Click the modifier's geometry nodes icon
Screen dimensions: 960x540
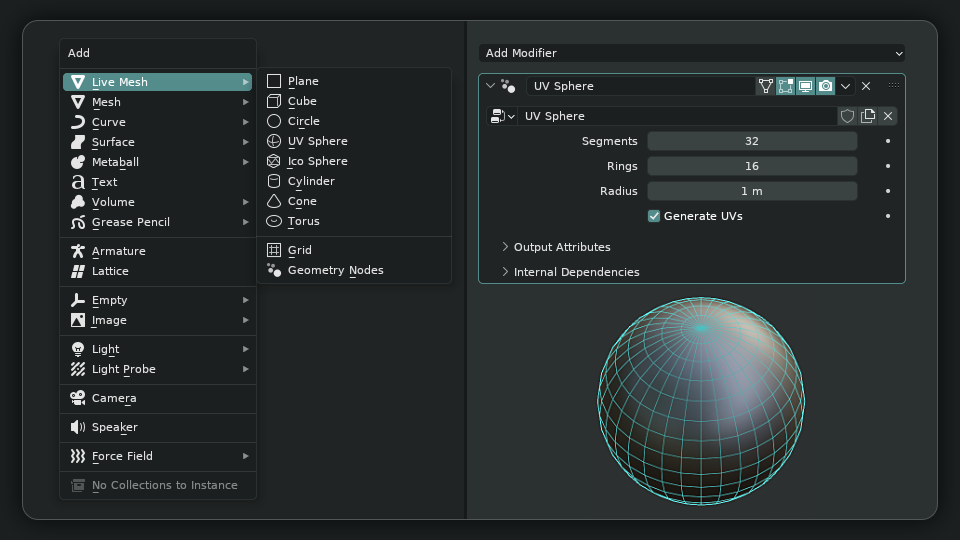(x=508, y=86)
